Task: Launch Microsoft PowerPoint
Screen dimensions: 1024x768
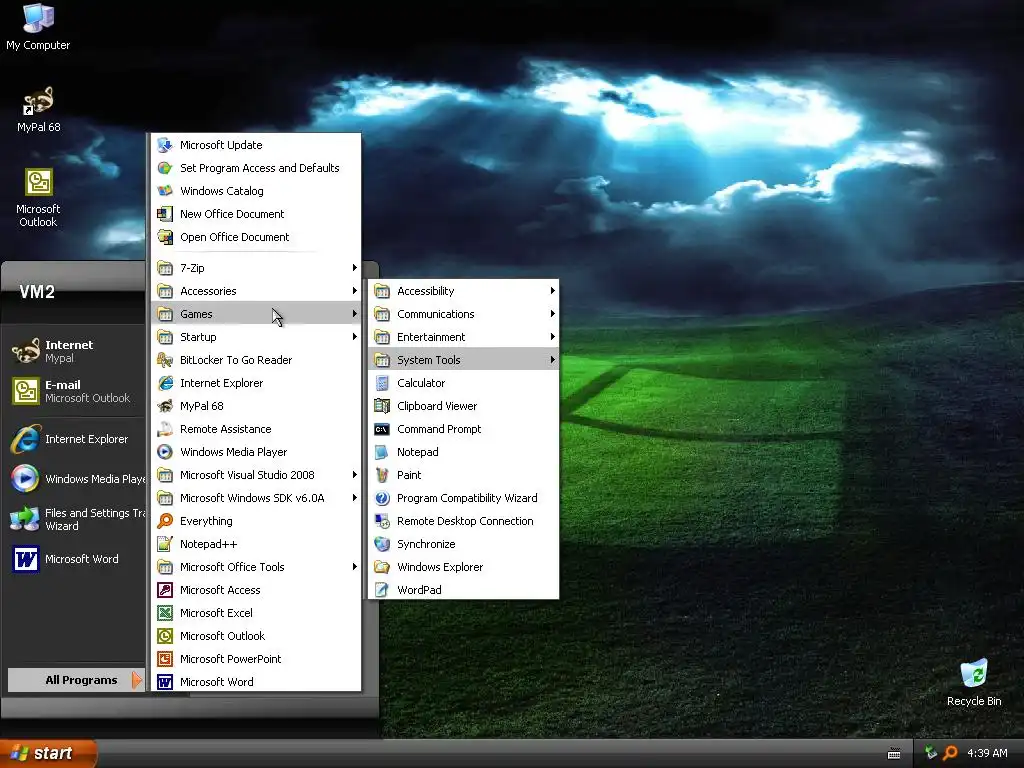Action: tap(256, 659)
